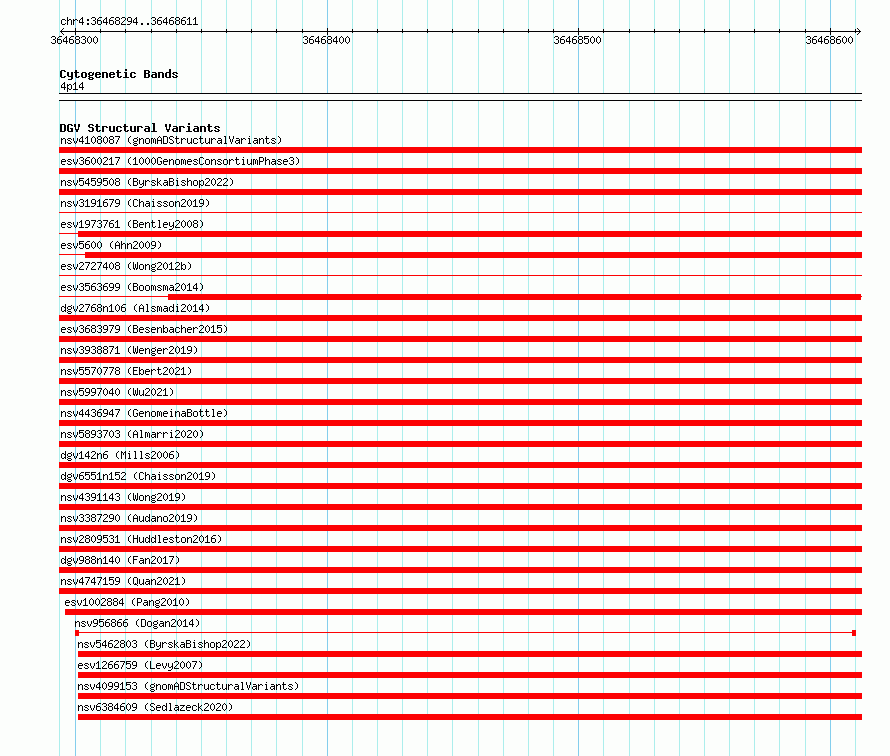This screenshot has width=890, height=756.
Task: Click the DGV Structural Variants track title
Action: coord(140,128)
